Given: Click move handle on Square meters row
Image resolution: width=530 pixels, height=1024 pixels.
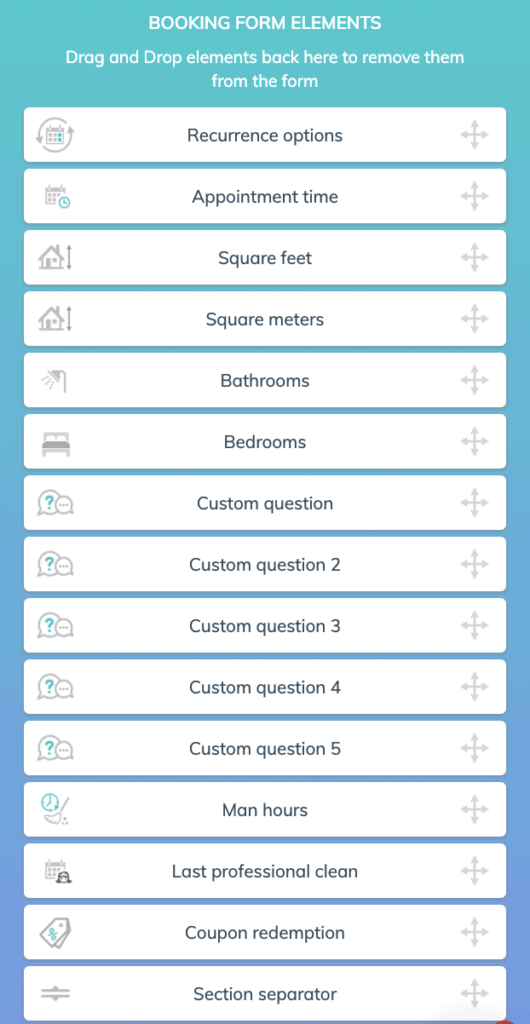Looking at the screenshot, I should [x=475, y=319].
